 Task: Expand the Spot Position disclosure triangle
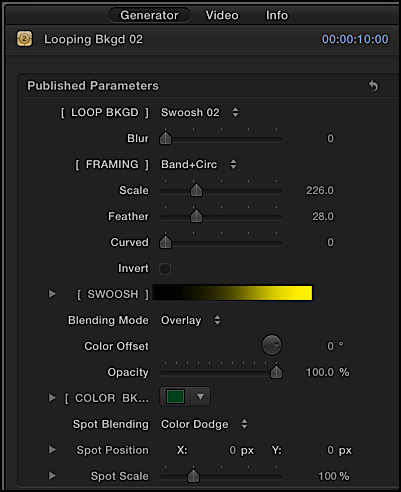52,450
